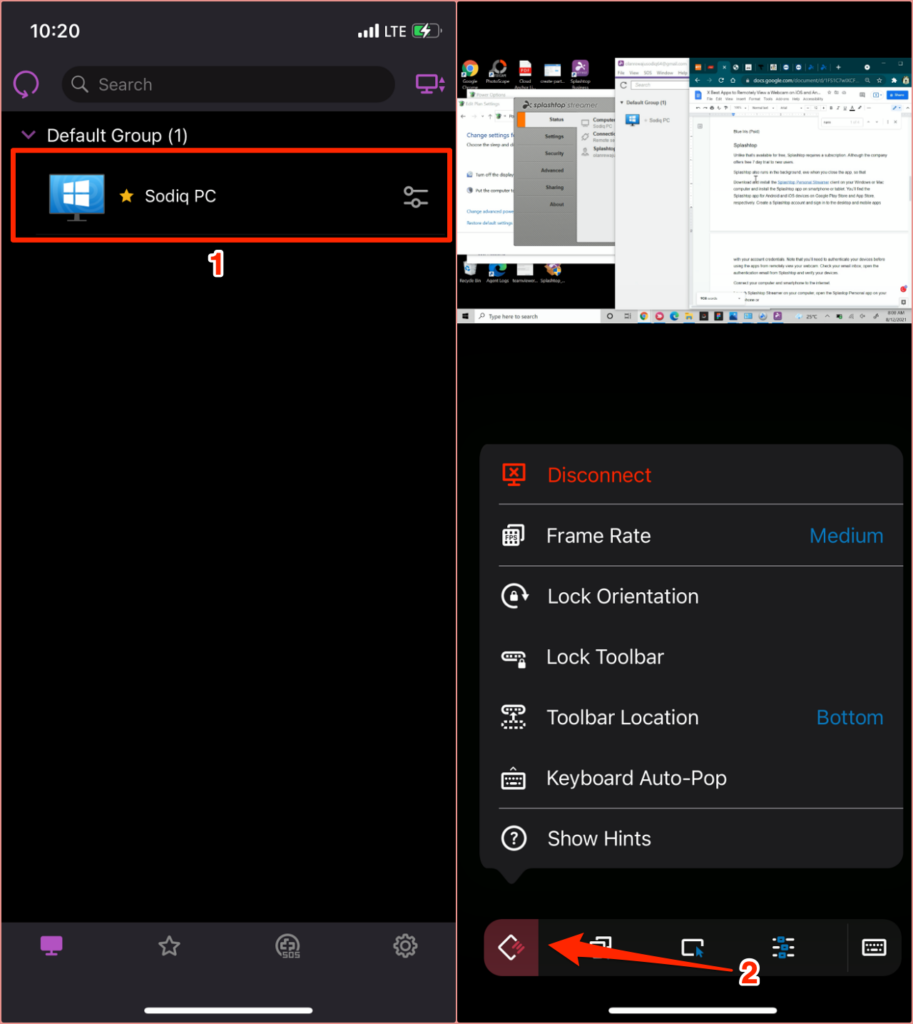Viewport: 913px width, 1024px height.
Task: Change Frame Rate from Medium
Action: click(845, 536)
